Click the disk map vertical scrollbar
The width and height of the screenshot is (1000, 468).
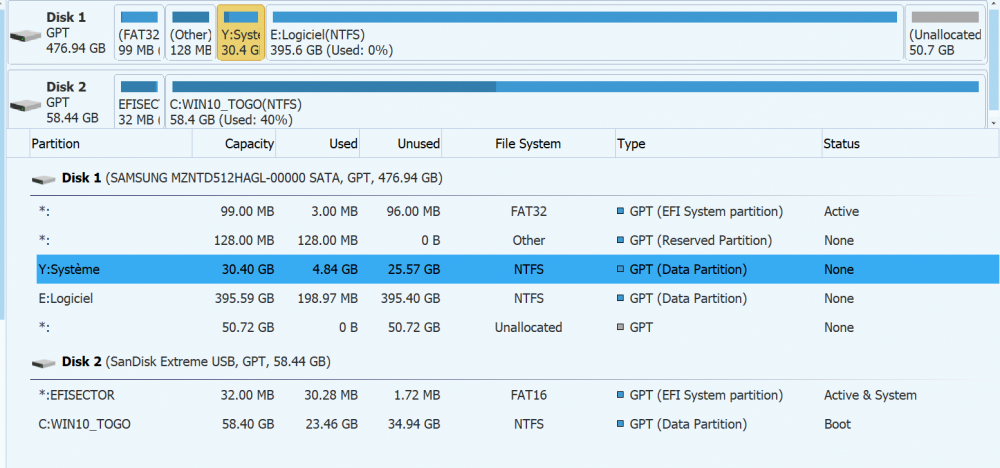pos(993,60)
